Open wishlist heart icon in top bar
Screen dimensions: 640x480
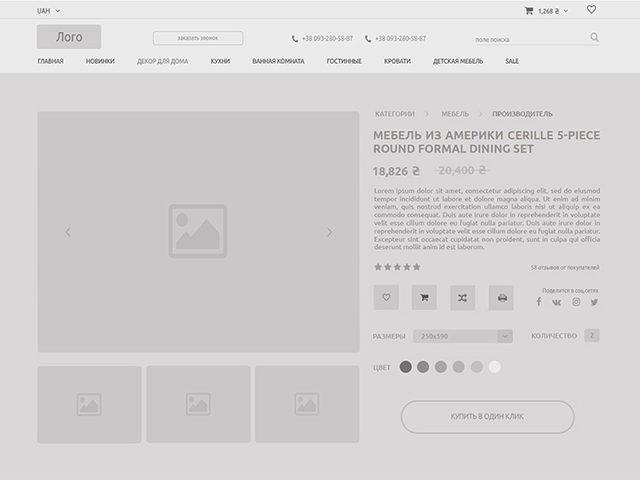[591, 9]
